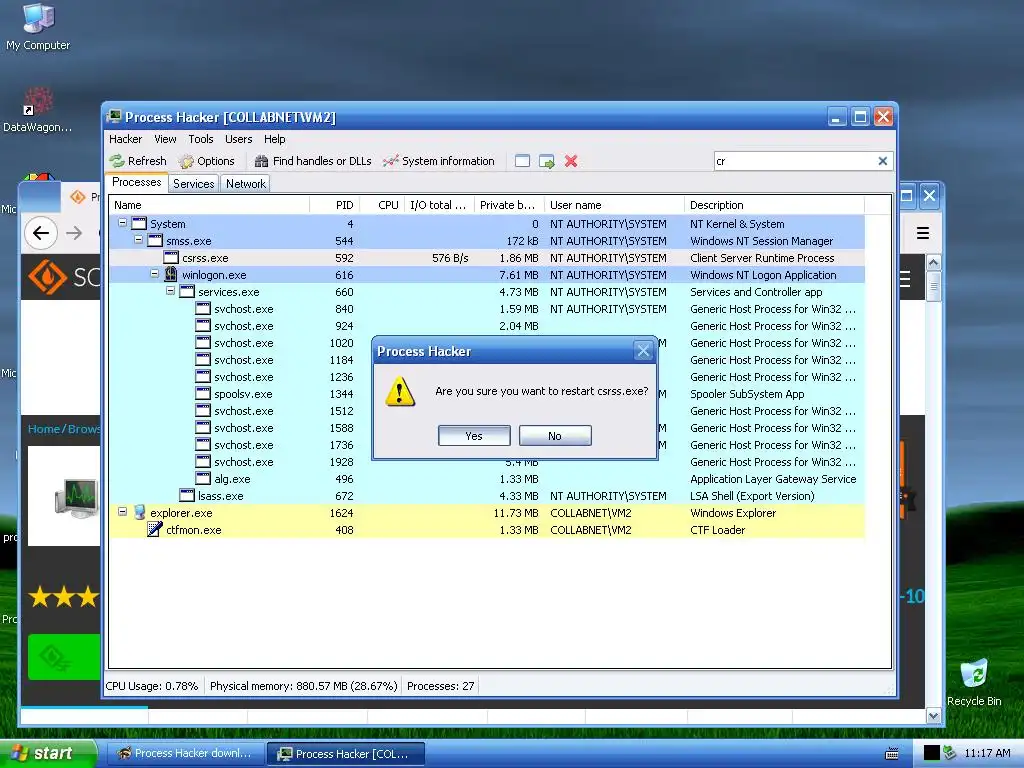Switch to Process Hacker download taskbar item

(x=184, y=754)
